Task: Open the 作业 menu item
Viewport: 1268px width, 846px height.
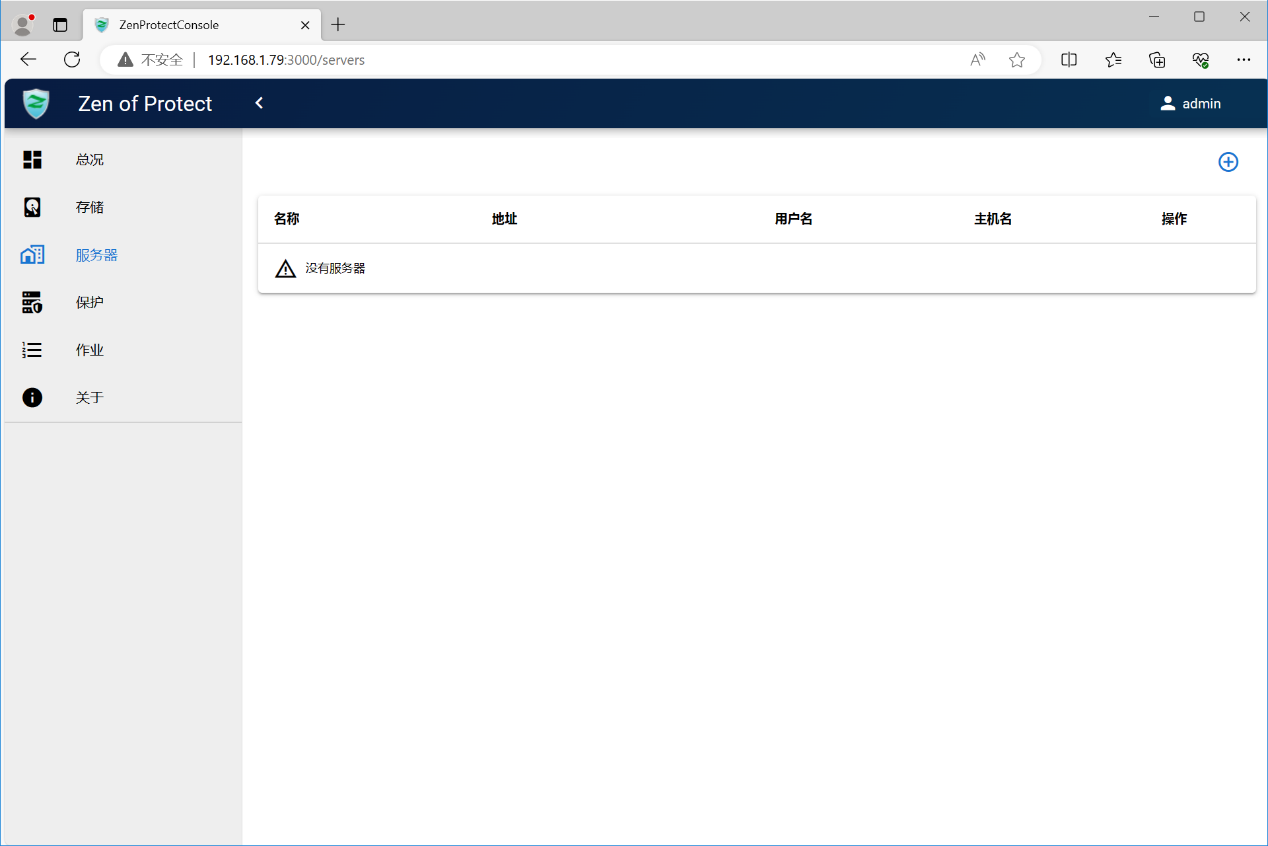Action: point(90,350)
